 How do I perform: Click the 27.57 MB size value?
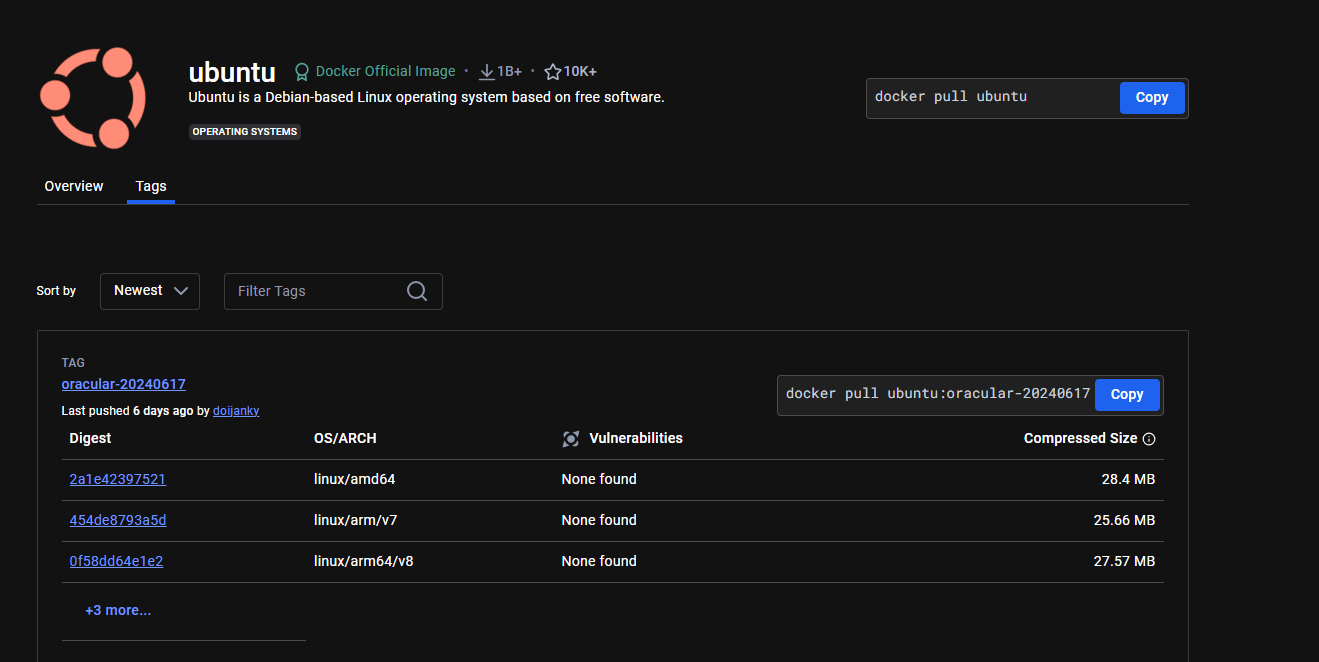(x=1124, y=561)
